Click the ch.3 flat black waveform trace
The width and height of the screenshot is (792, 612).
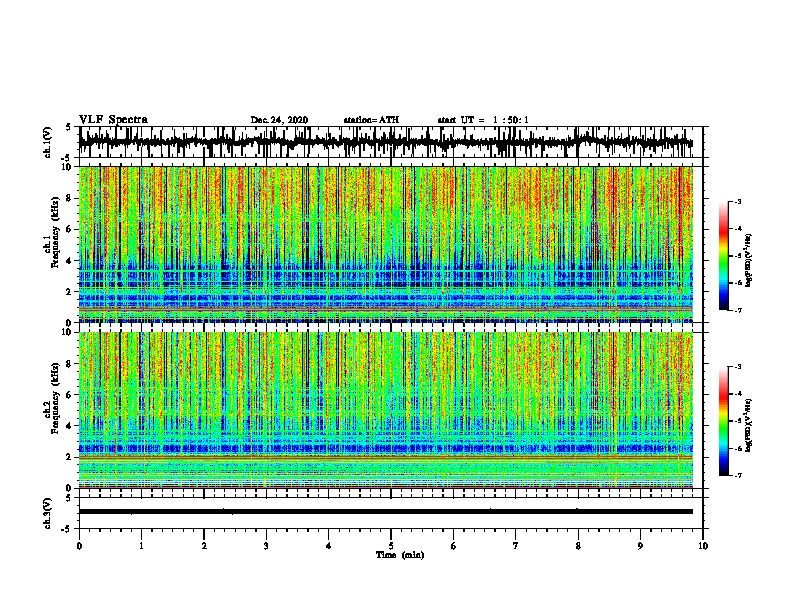385,512
